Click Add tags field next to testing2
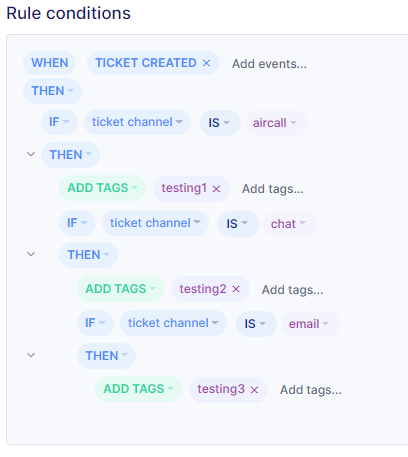The width and height of the screenshot is (408, 457). pyautogui.click(x=292, y=290)
